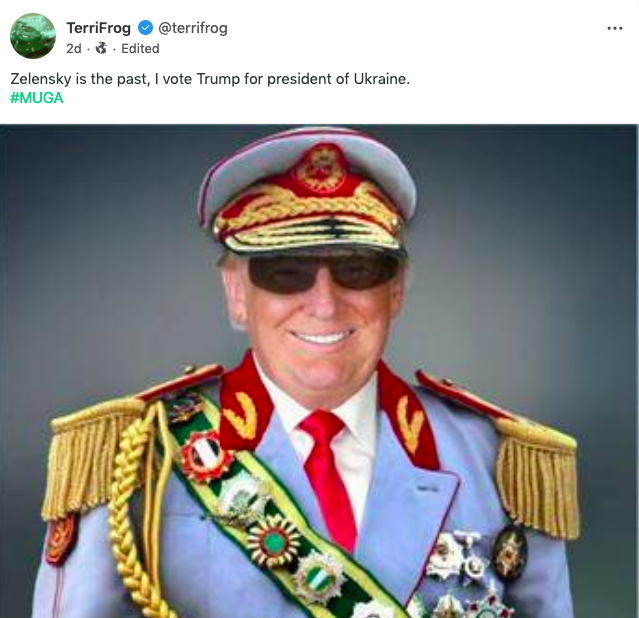Open the 2d post timestamp
The image size is (639, 618).
74,48
